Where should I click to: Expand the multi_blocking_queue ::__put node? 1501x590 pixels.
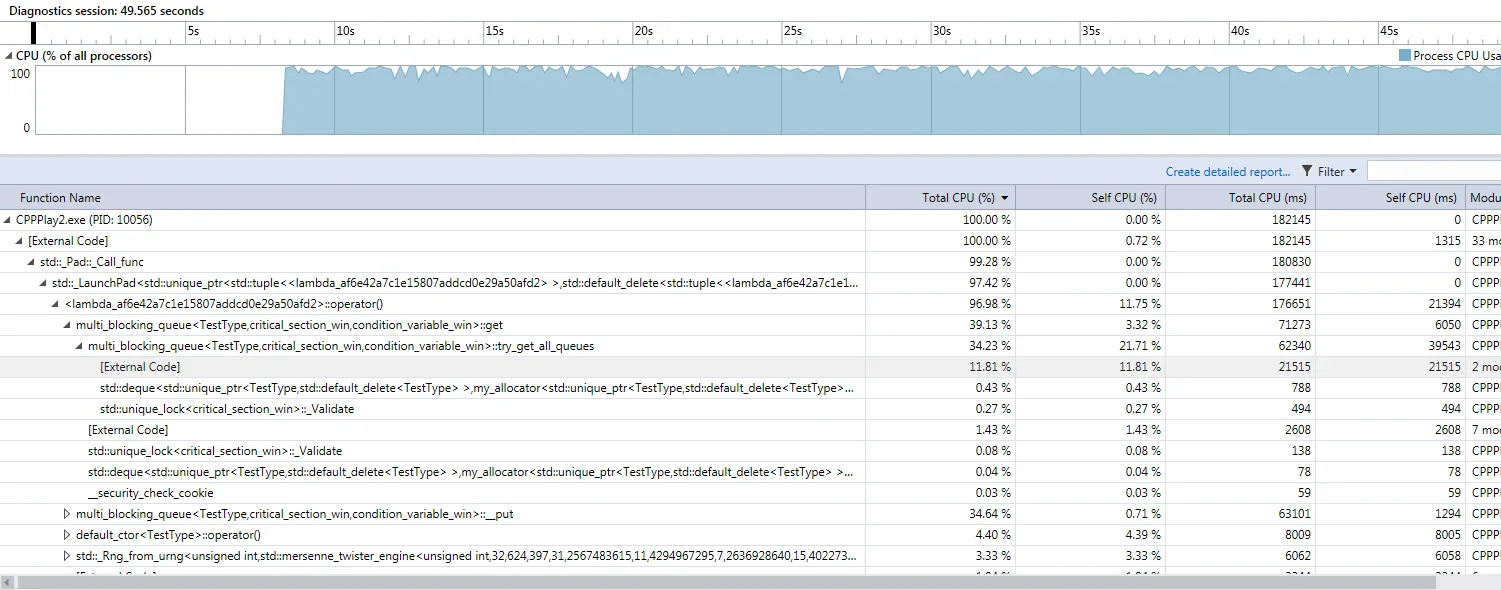[x=67, y=514]
